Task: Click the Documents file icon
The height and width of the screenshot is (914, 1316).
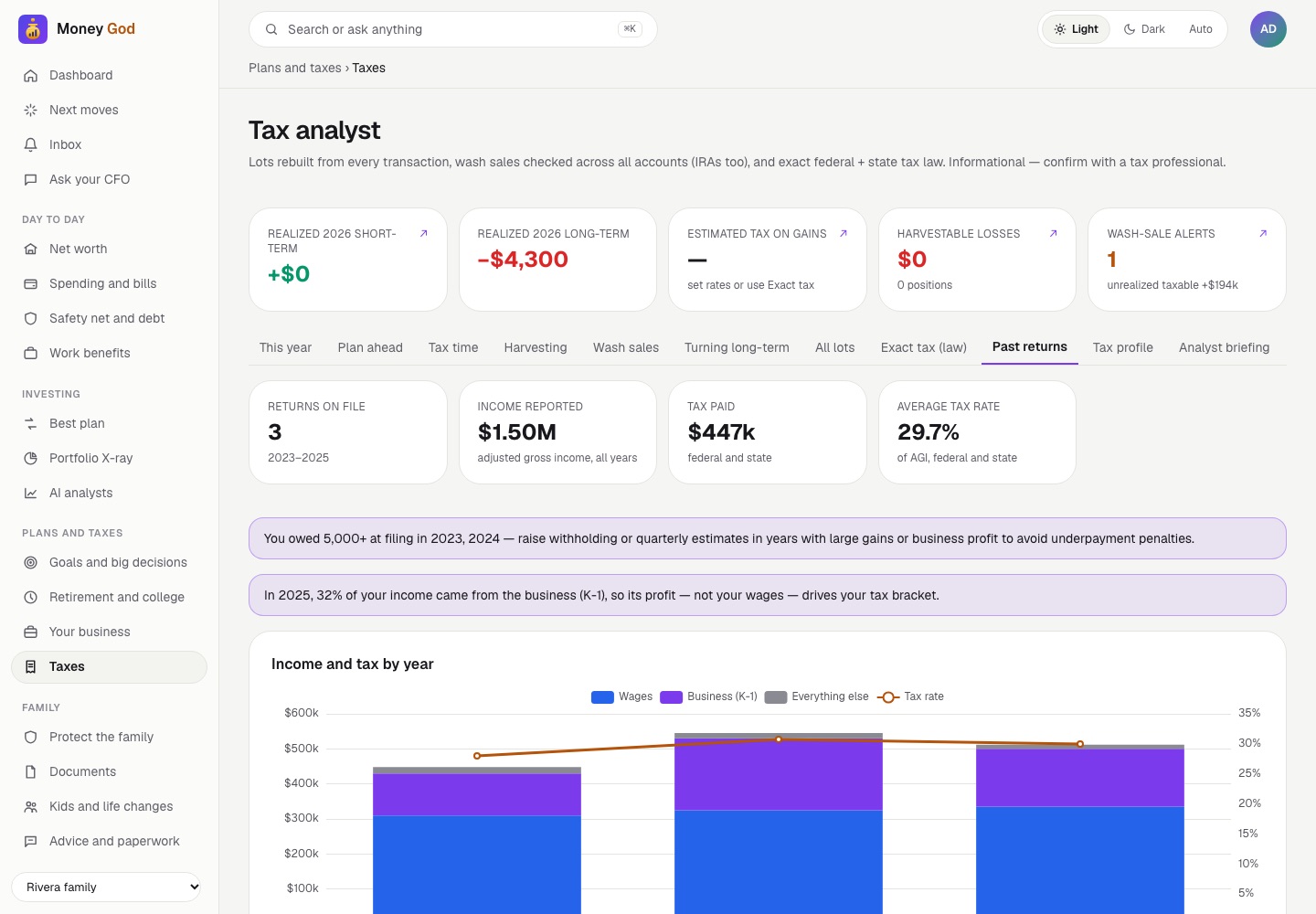Action: click(x=30, y=771)
